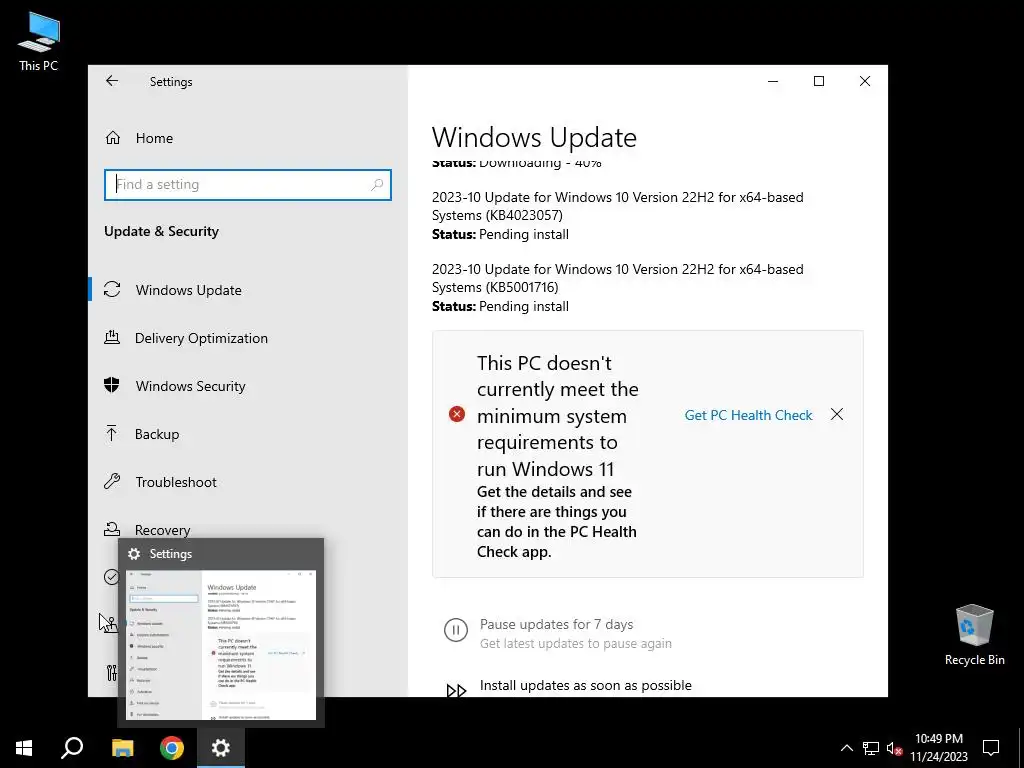Click the Delivery Optimization tray icon
The width and height of the screenshot is (1024, 768).
112,337
